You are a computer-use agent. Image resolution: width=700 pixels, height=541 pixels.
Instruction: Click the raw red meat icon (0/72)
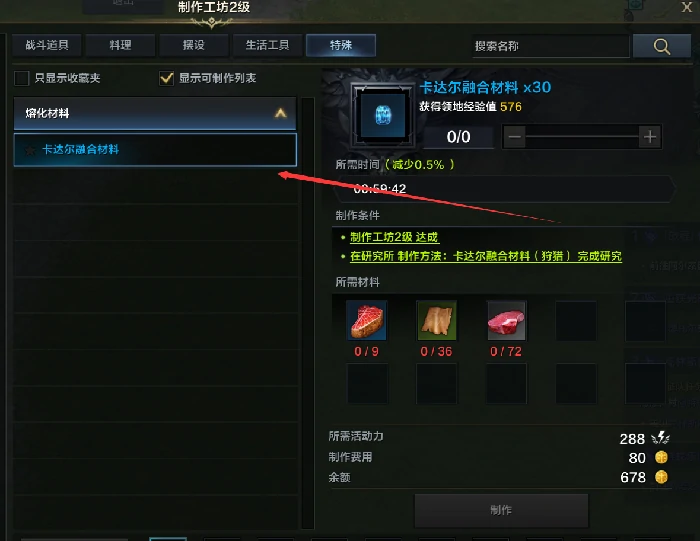[x=506, y=320]
